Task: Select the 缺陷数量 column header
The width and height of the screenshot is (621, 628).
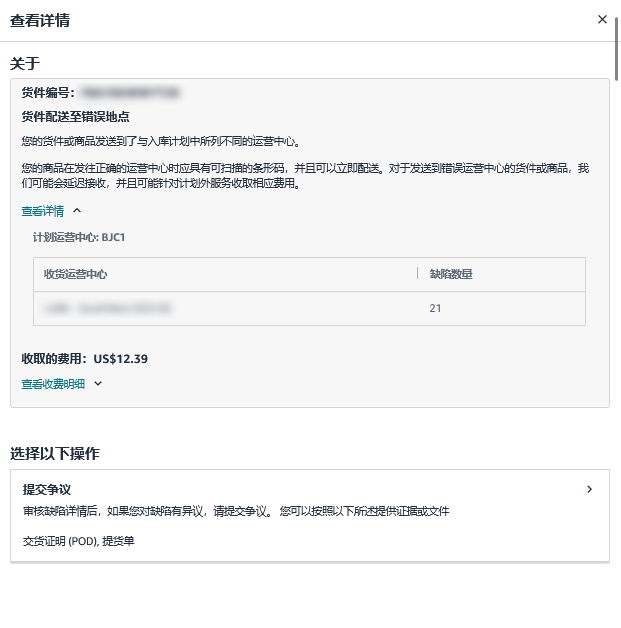Action: pyautogui.click(x=451, y=274)
